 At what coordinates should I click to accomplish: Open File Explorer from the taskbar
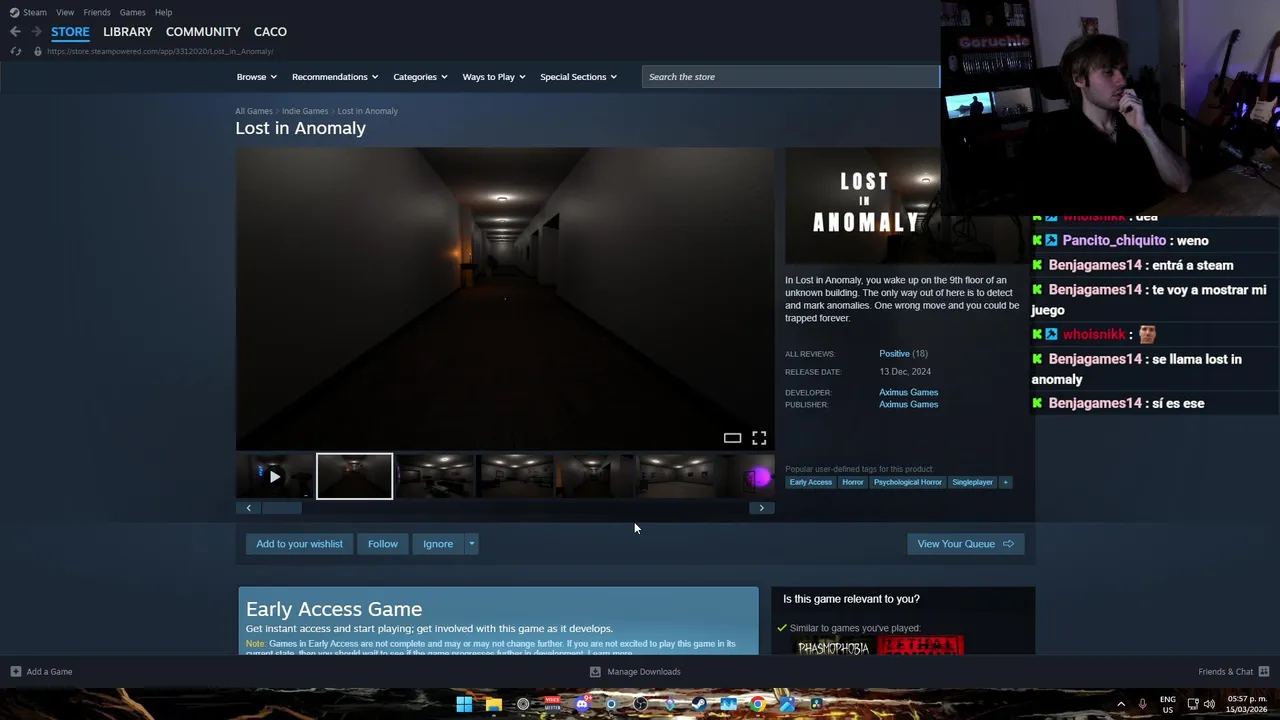pos(493,704)
